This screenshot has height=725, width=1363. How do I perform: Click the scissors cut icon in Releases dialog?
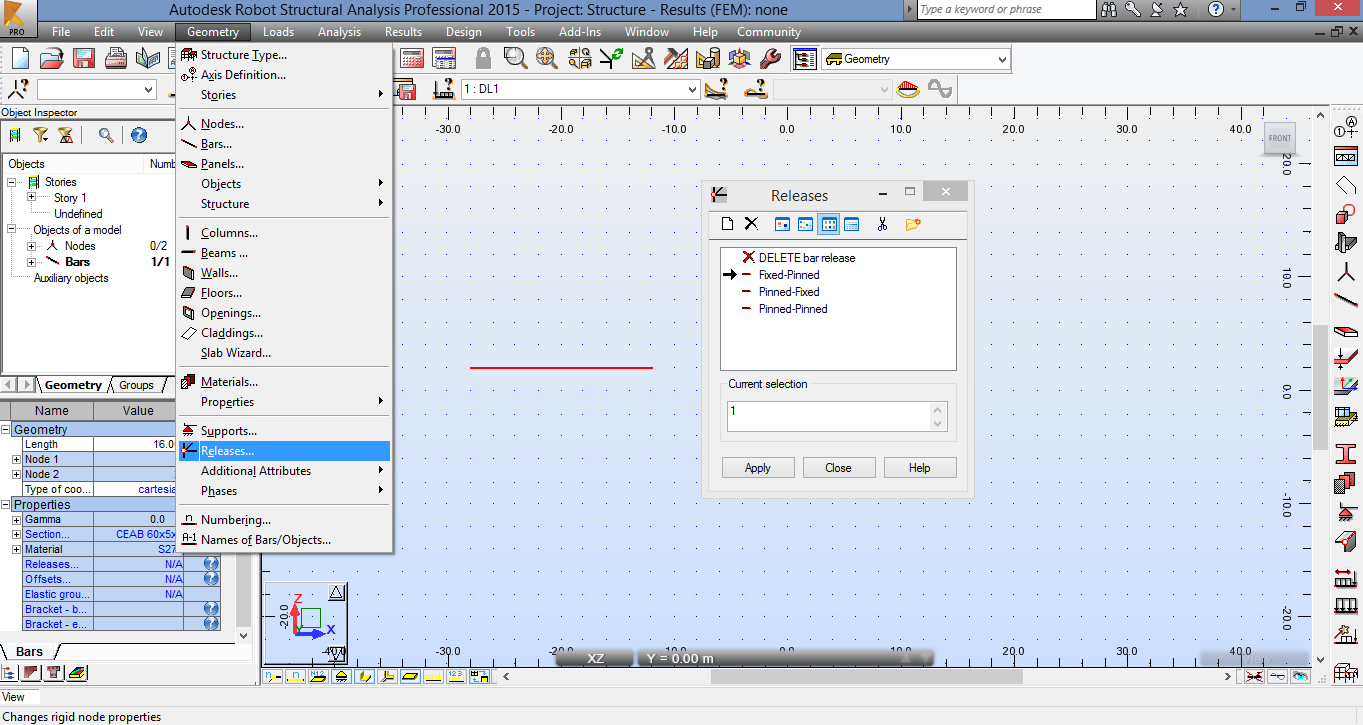(881, 224)
